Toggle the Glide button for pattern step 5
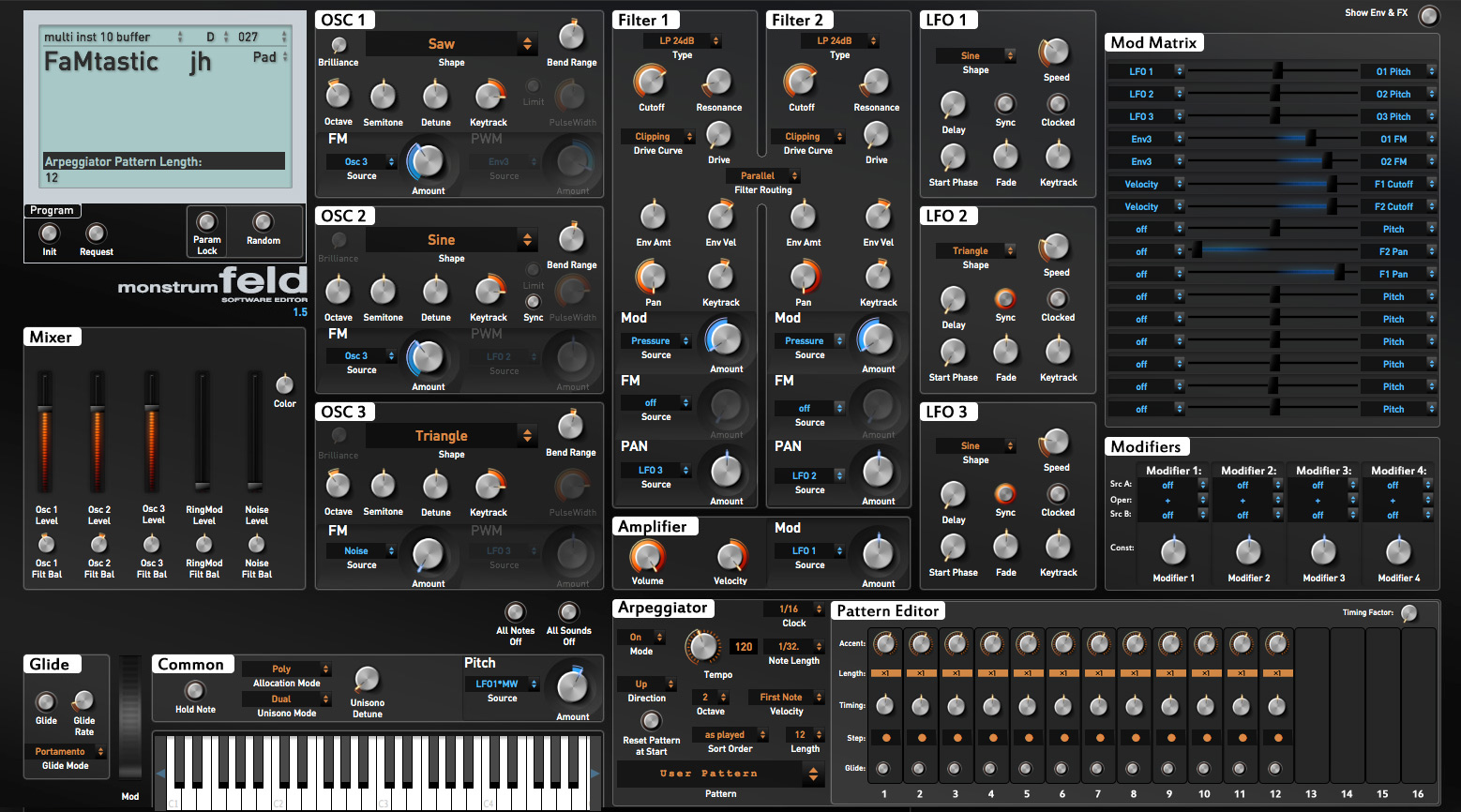 [x=1026, y=769]
